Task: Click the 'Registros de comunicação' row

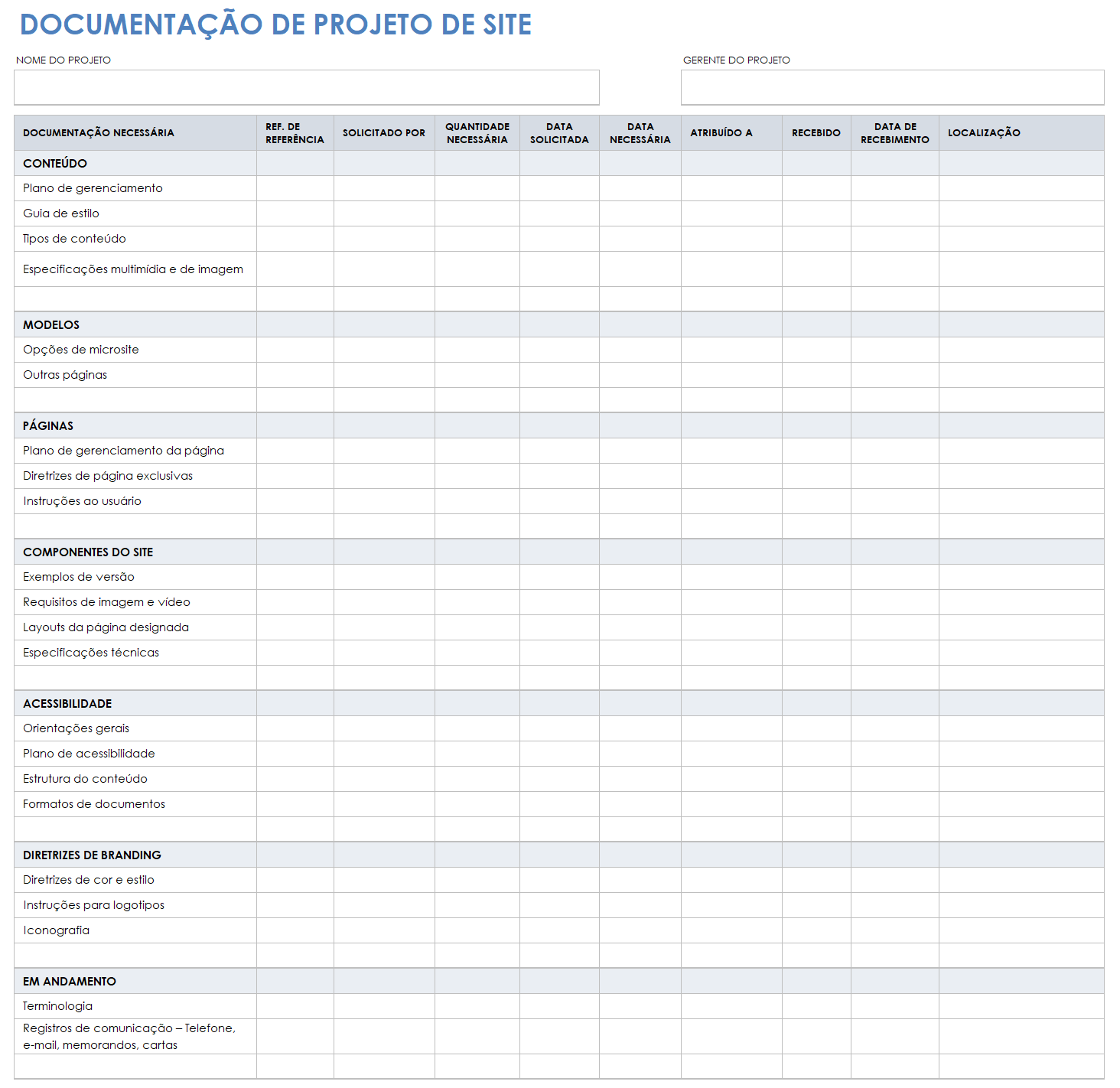Action: pos(559,1037)
